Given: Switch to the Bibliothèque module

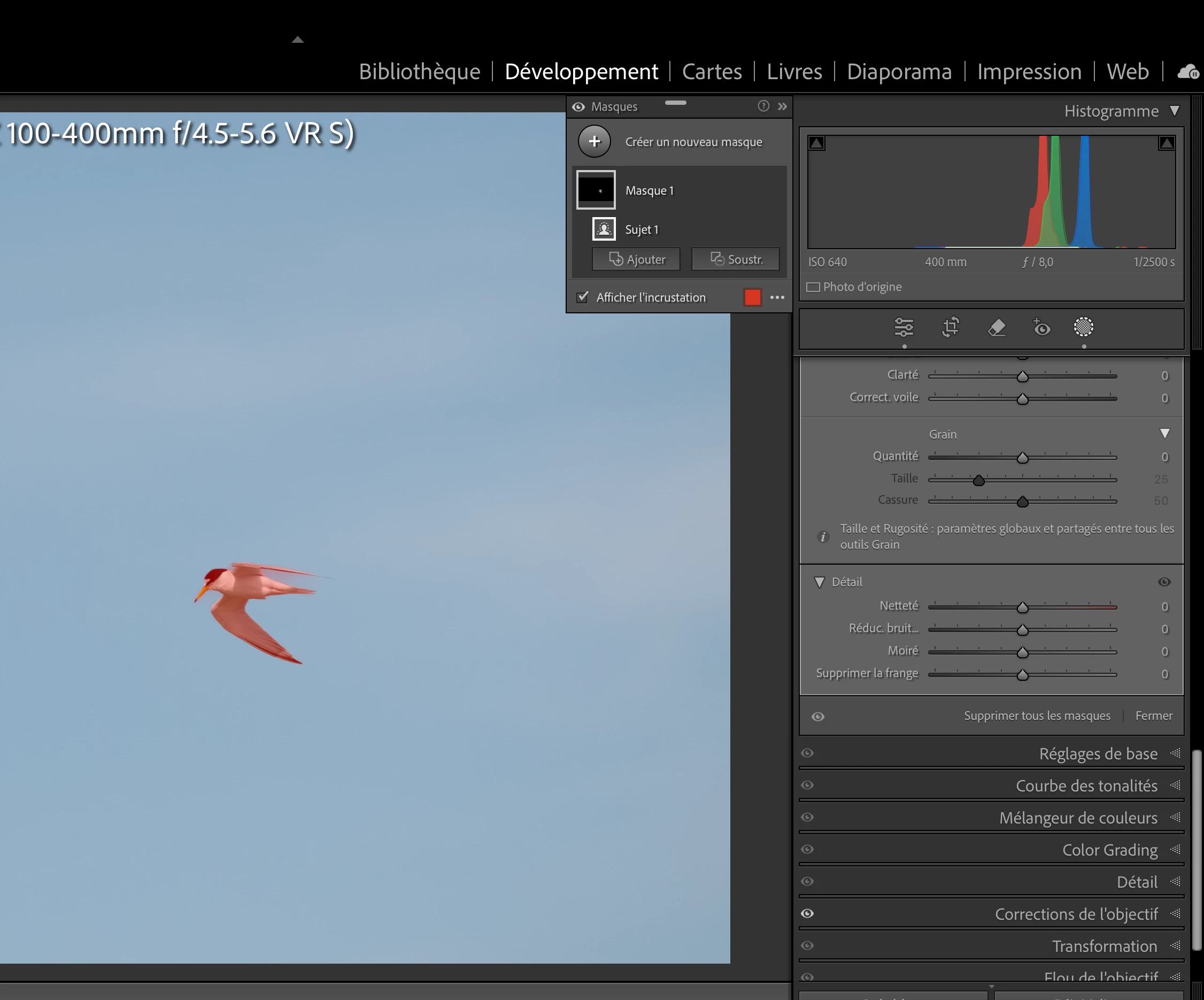Looking at the screenshot, I should pos(419,72).
